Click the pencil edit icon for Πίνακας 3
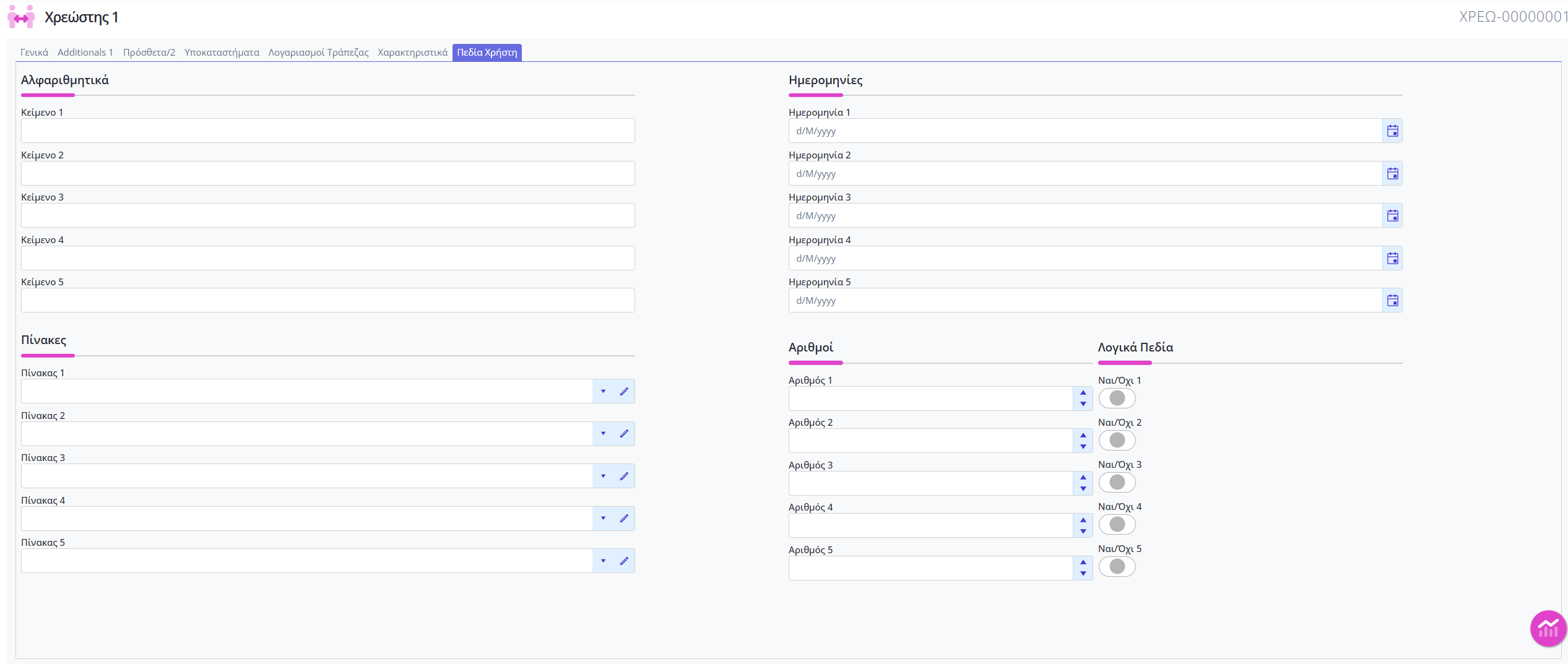The image size is (1568, 664). (x=624, y=476)
